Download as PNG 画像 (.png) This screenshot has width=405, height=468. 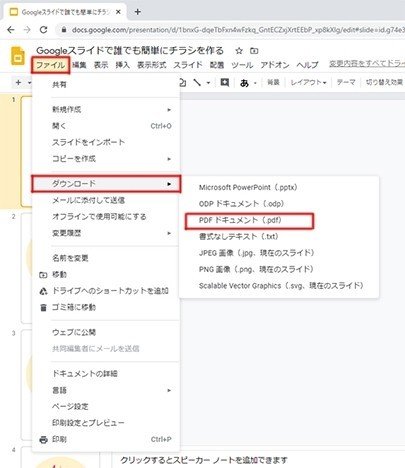click(x=279, y=269)
